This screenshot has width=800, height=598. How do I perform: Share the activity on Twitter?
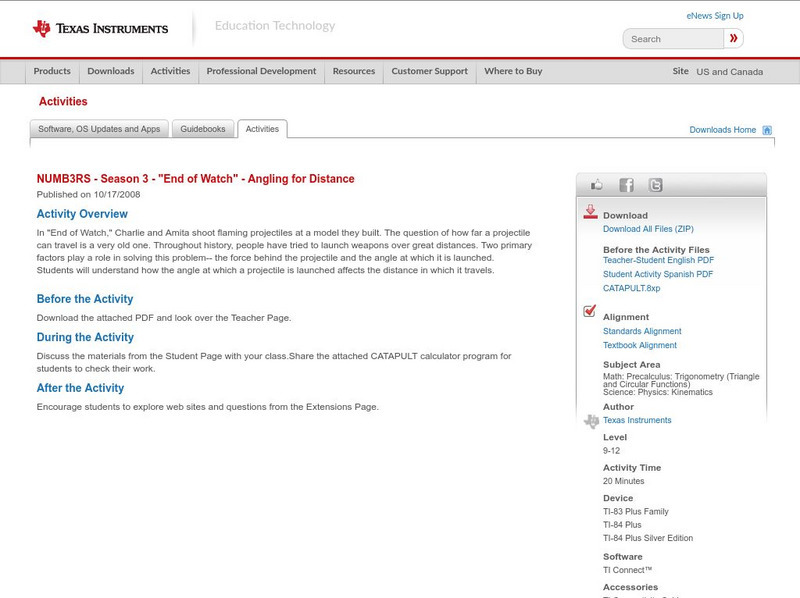657,184
